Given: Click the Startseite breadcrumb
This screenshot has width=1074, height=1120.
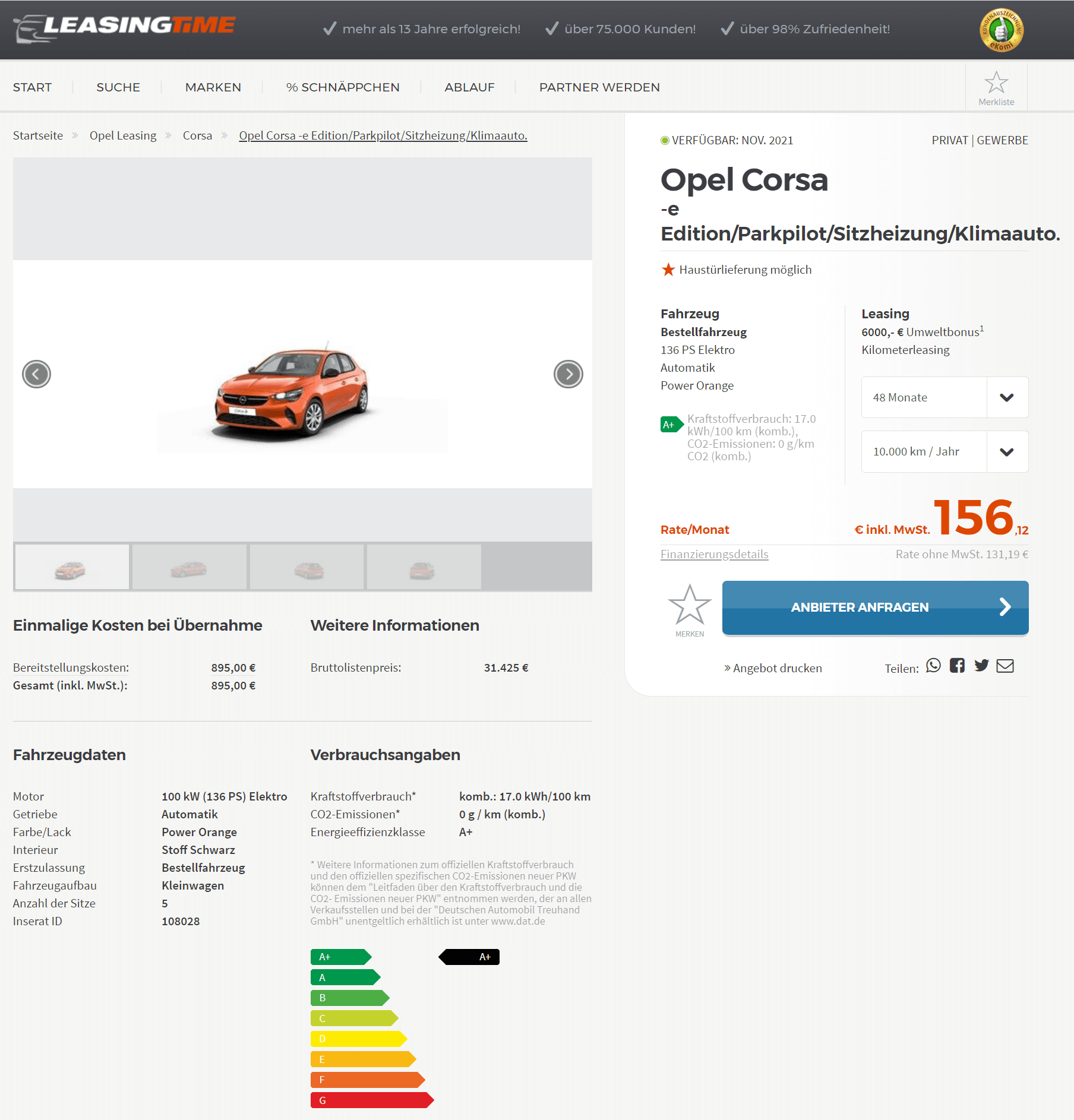Looking at the screenshot, I should click(x=38, y=135).
